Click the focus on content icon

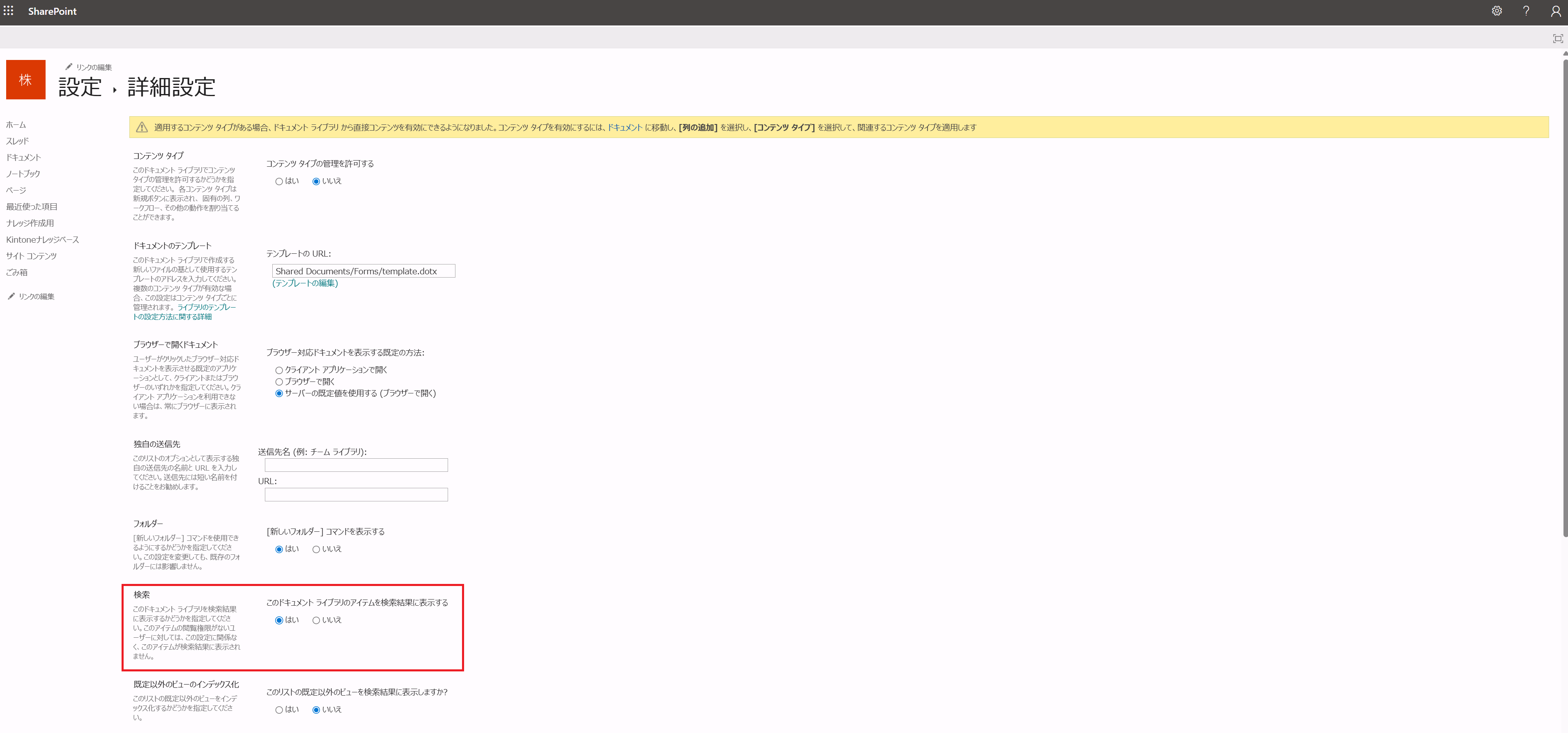pyautogui.click(x=1557, y=38)
